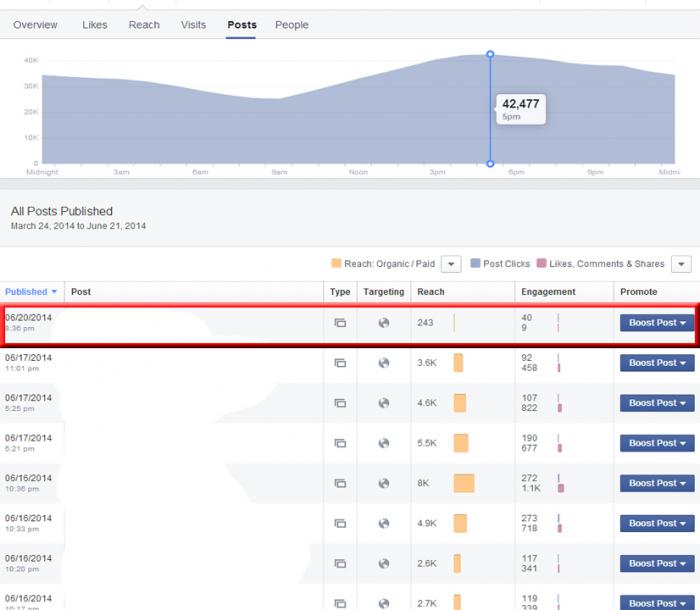
Task: Boost the post with 4.9K reach
Action: coord(657,523)
